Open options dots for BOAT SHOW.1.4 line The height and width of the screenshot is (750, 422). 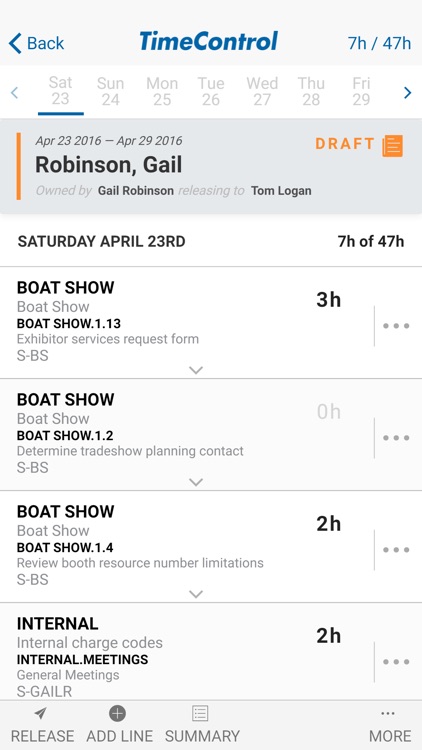396,550
